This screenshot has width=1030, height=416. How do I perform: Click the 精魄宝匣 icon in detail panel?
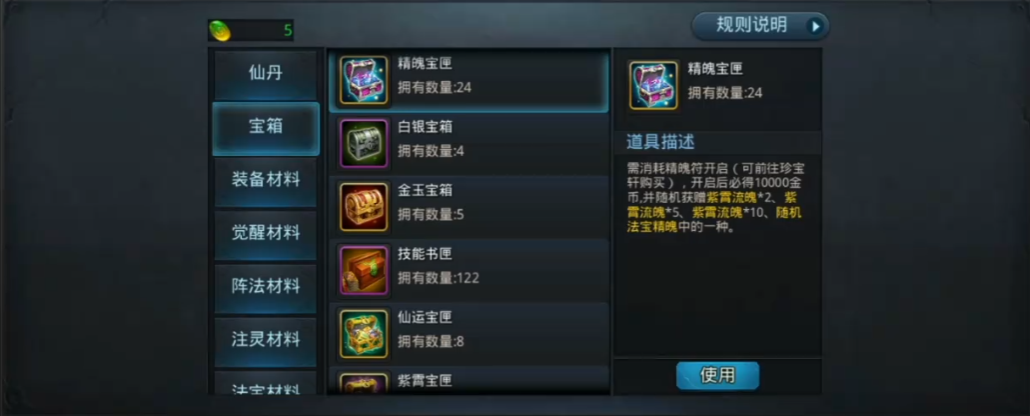tap(654, 85)
